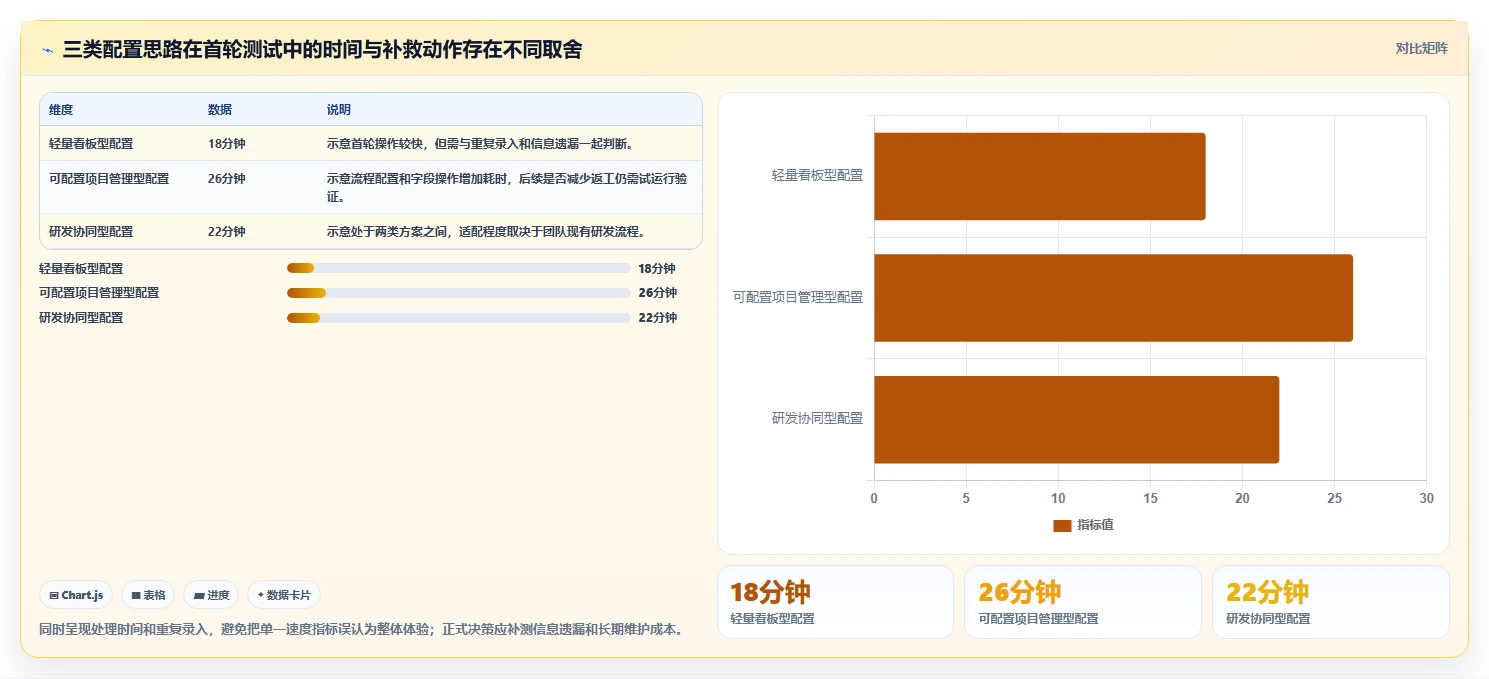The height and width of the screenshot is (679, 1489).
Task: Click description starting 示意流程配置和字段操作
Action: coord(508,187)
